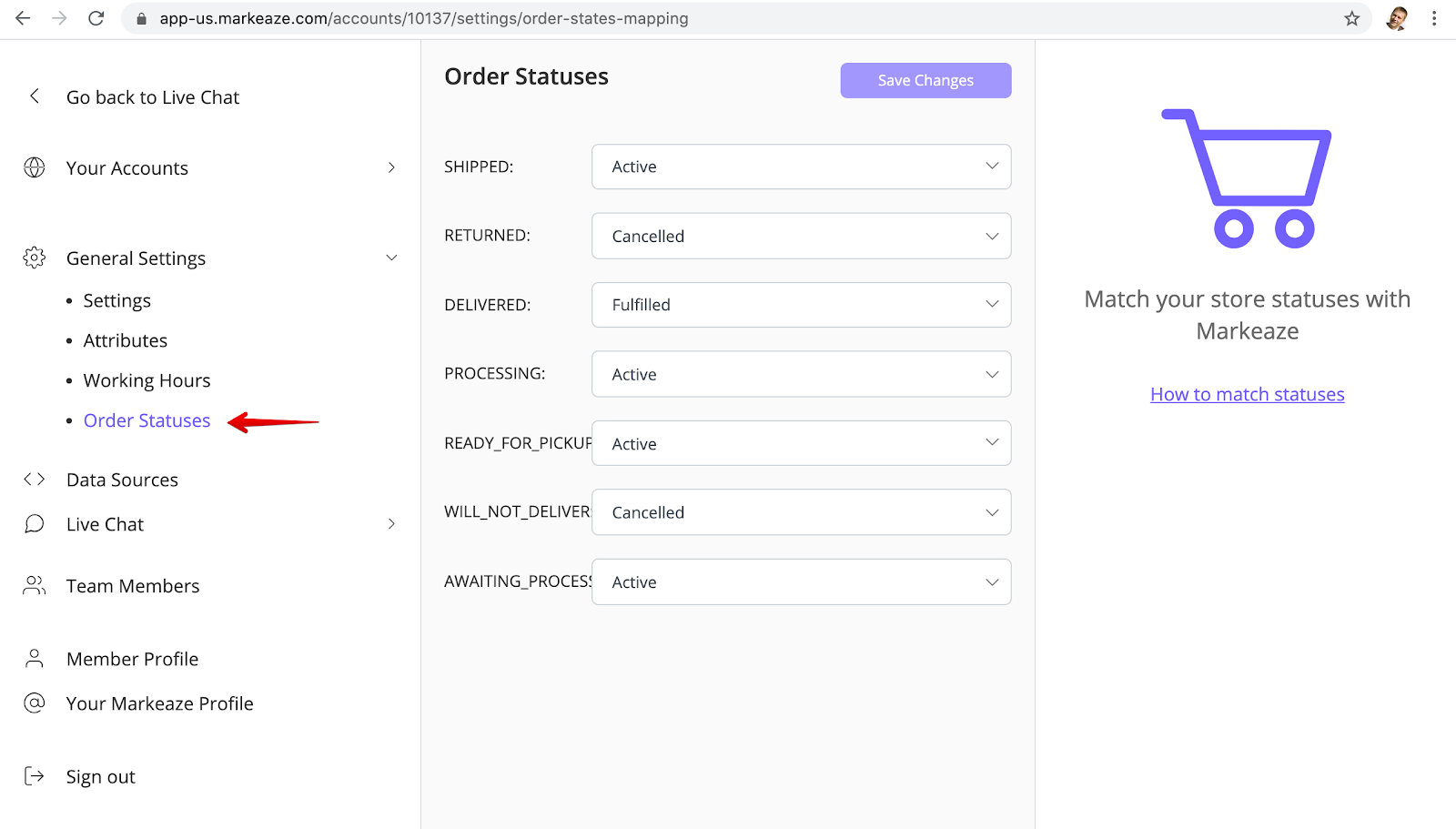Reload the page in the browser
Screen dimensions: 1456x829
(x=96, y=18)
